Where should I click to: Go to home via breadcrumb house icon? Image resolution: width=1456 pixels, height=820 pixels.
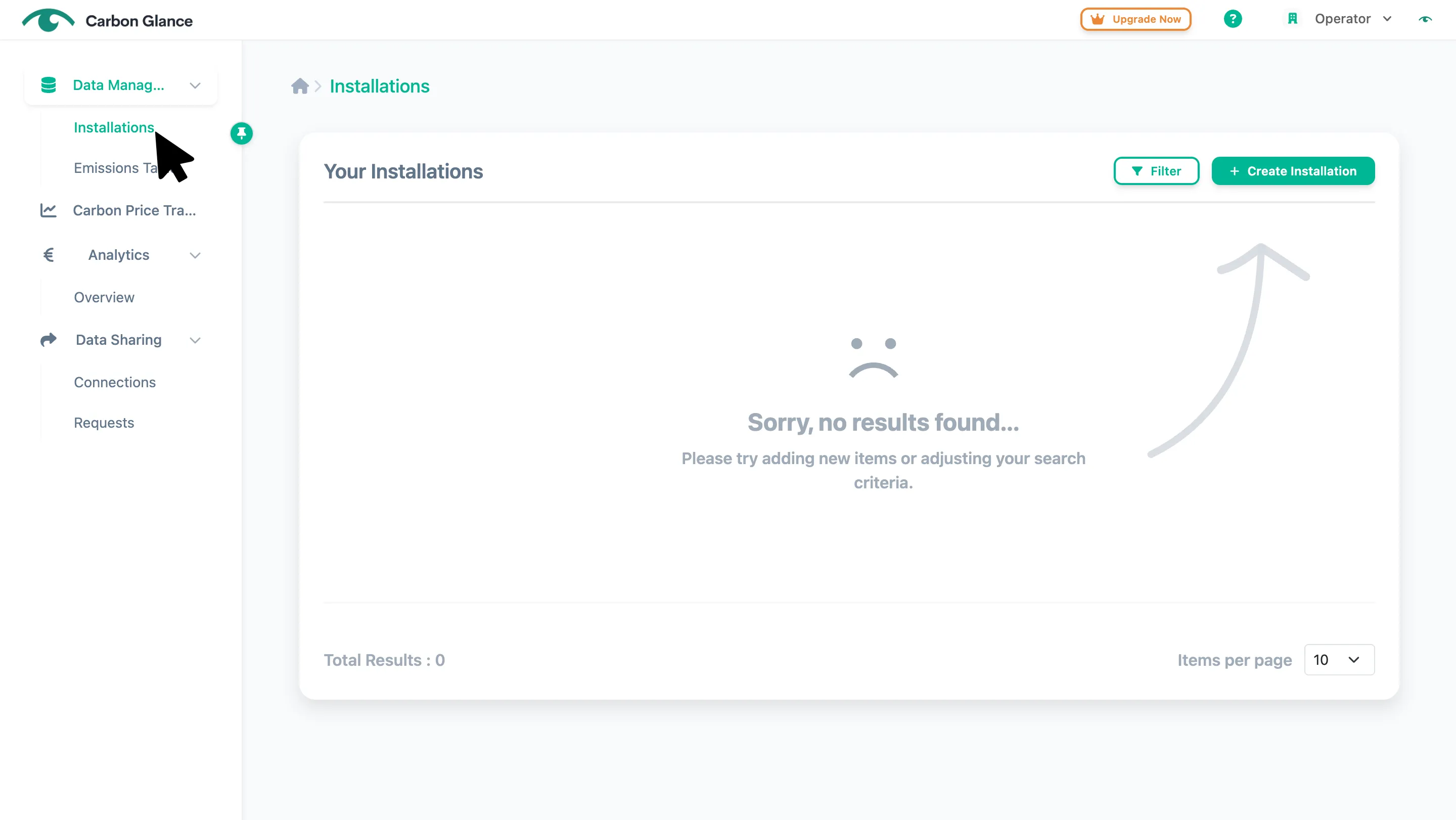(x=300, y=86)
